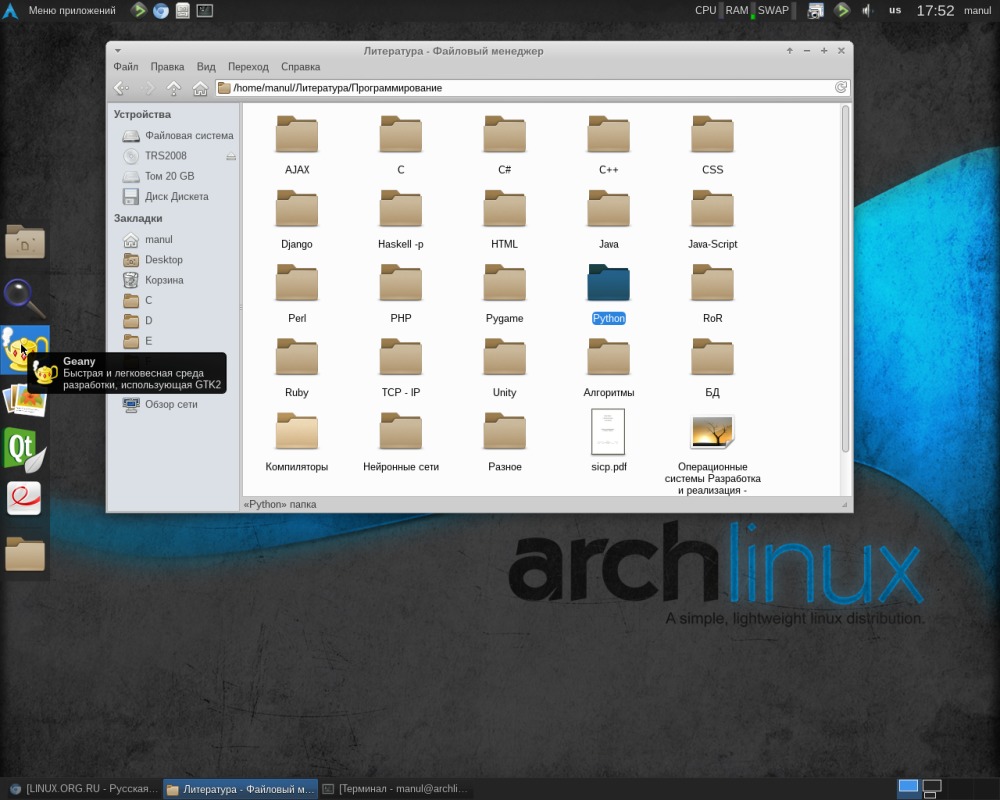
Task: Launch Chromium browser from top panel
Action: [x=161, y=10]
